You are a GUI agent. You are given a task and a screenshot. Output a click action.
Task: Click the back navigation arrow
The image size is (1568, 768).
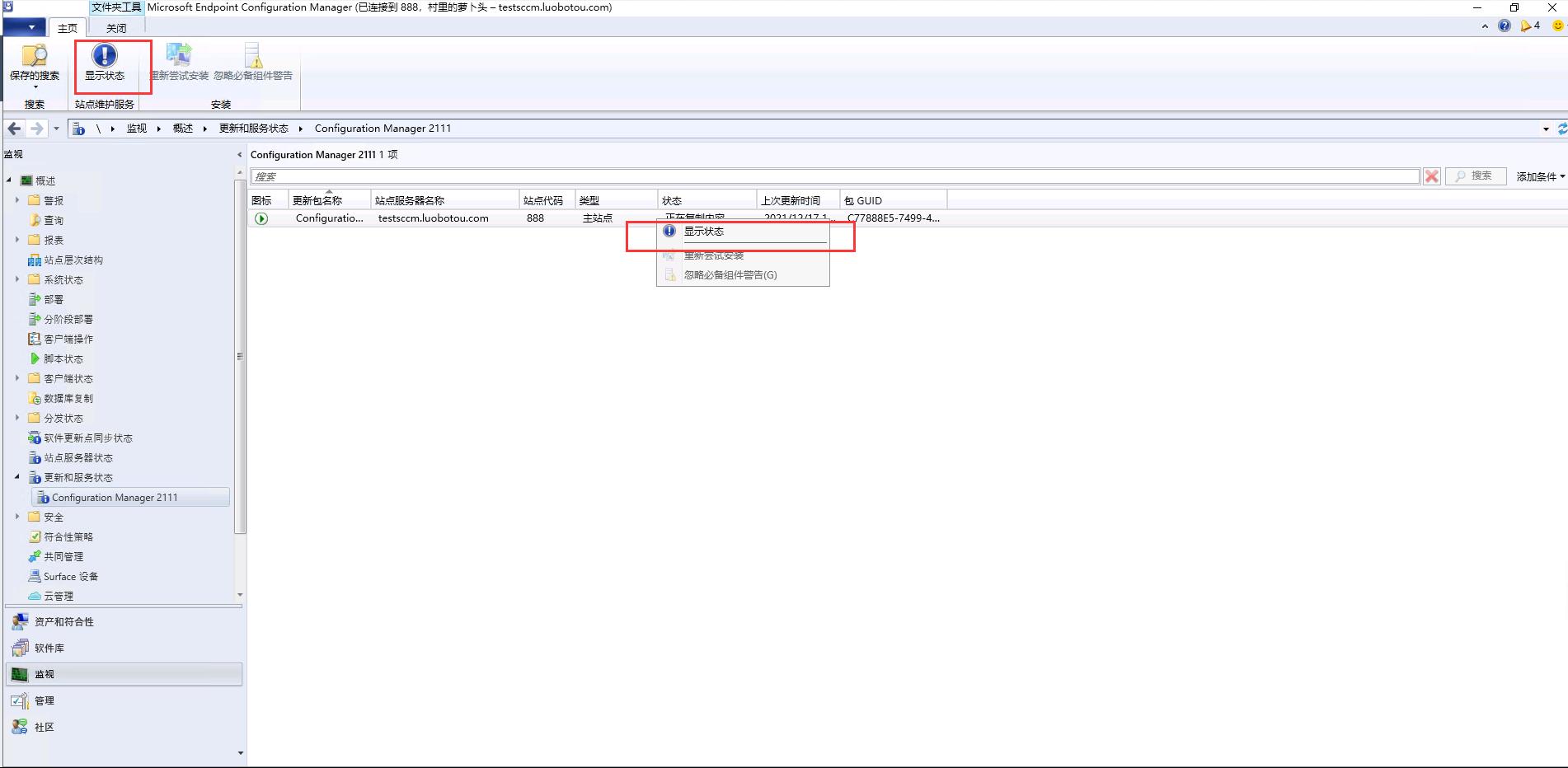(14, 129)
